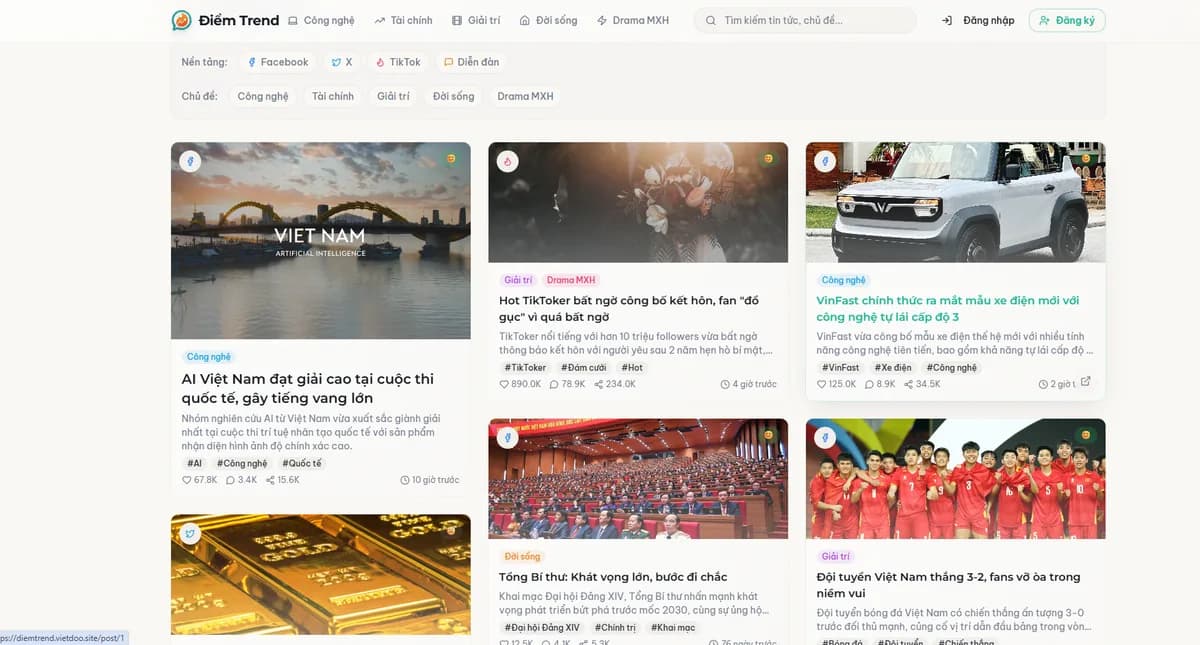This screenshot has width=1200, height=645.
Task: Click Facebook badge on AI Việt Nam card
Action: point(190,161)
